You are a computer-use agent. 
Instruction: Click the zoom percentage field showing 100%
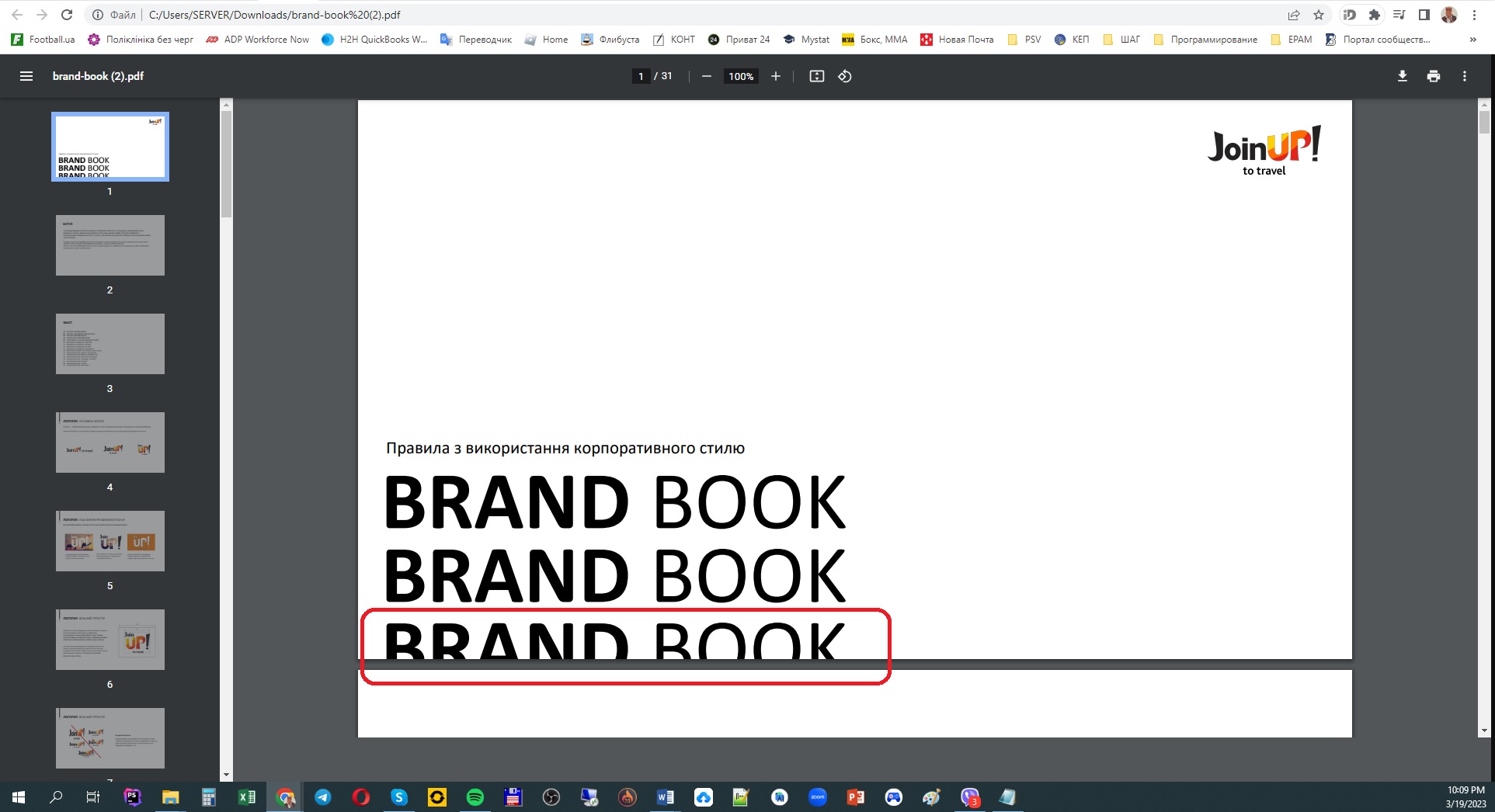click(741, 76)
